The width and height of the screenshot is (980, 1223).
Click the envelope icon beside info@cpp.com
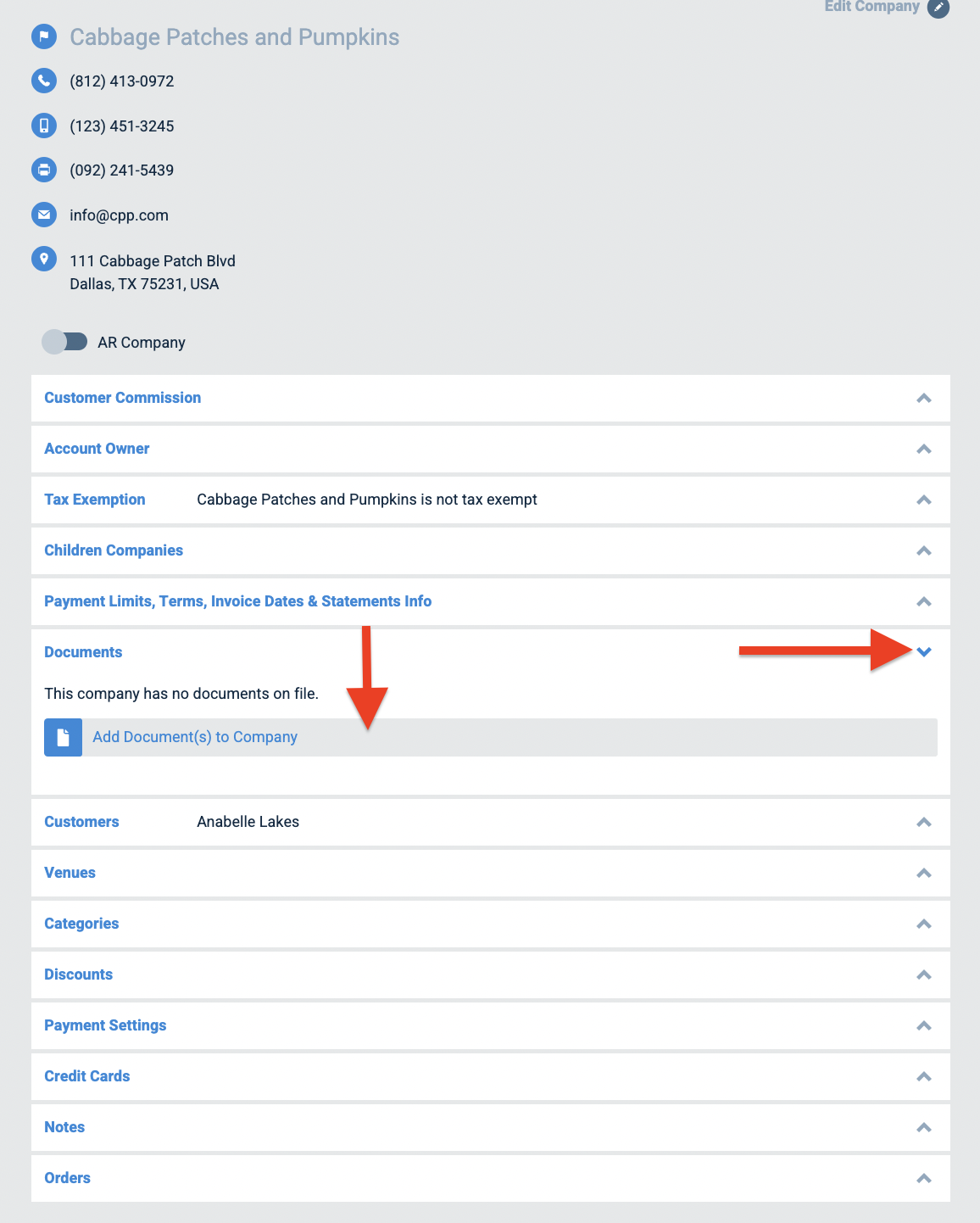tap(44, 215)
